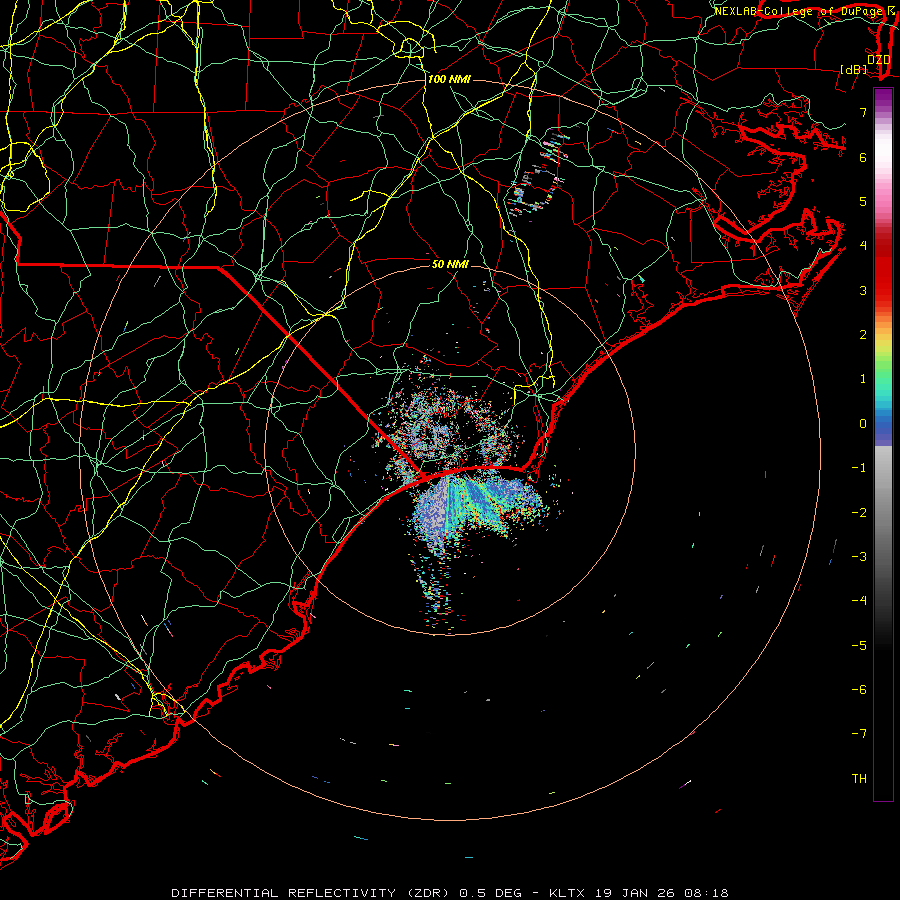Select the "DZD" product label above the scale
Image resolution: width=900 pixels, height=900 pixels.
[x=878, y=60]
